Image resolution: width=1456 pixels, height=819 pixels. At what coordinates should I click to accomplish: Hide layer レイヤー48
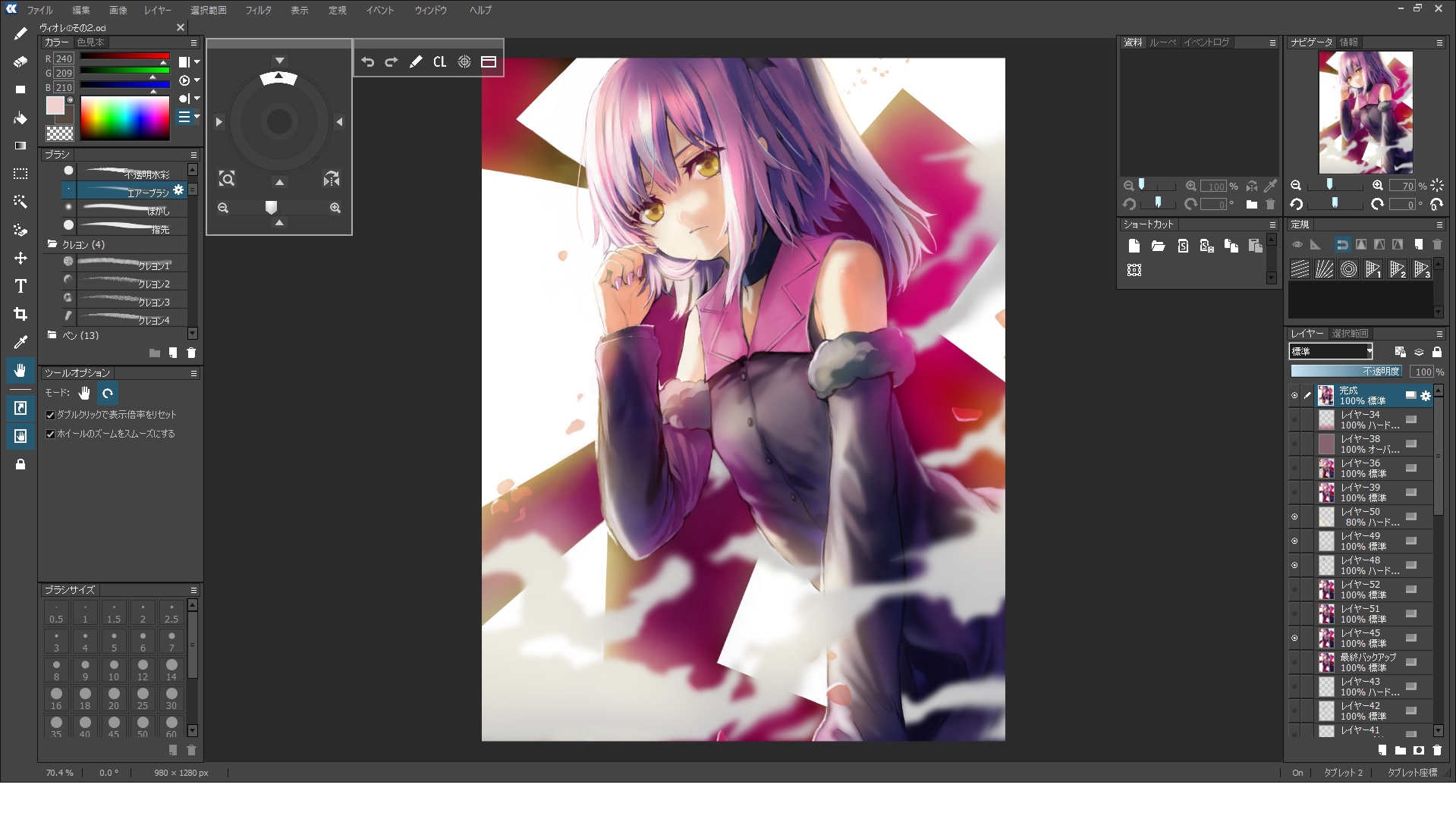(1294, 565)
